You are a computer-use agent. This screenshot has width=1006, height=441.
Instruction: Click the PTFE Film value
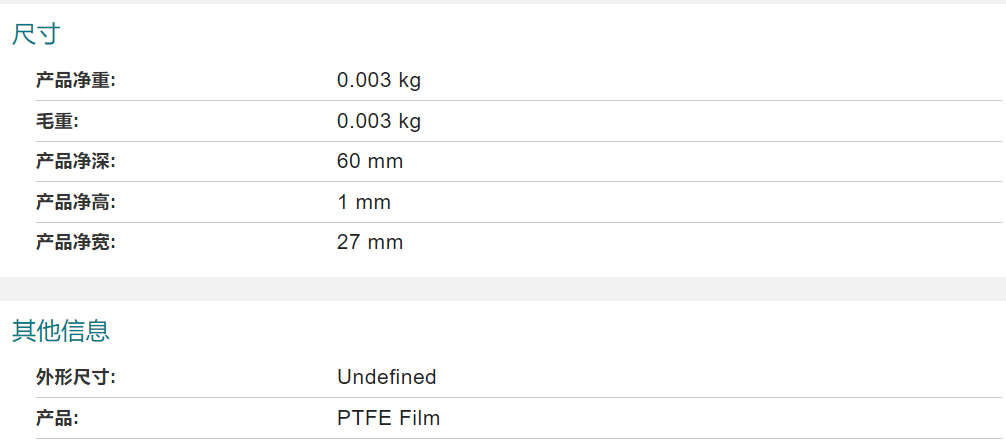389,419
